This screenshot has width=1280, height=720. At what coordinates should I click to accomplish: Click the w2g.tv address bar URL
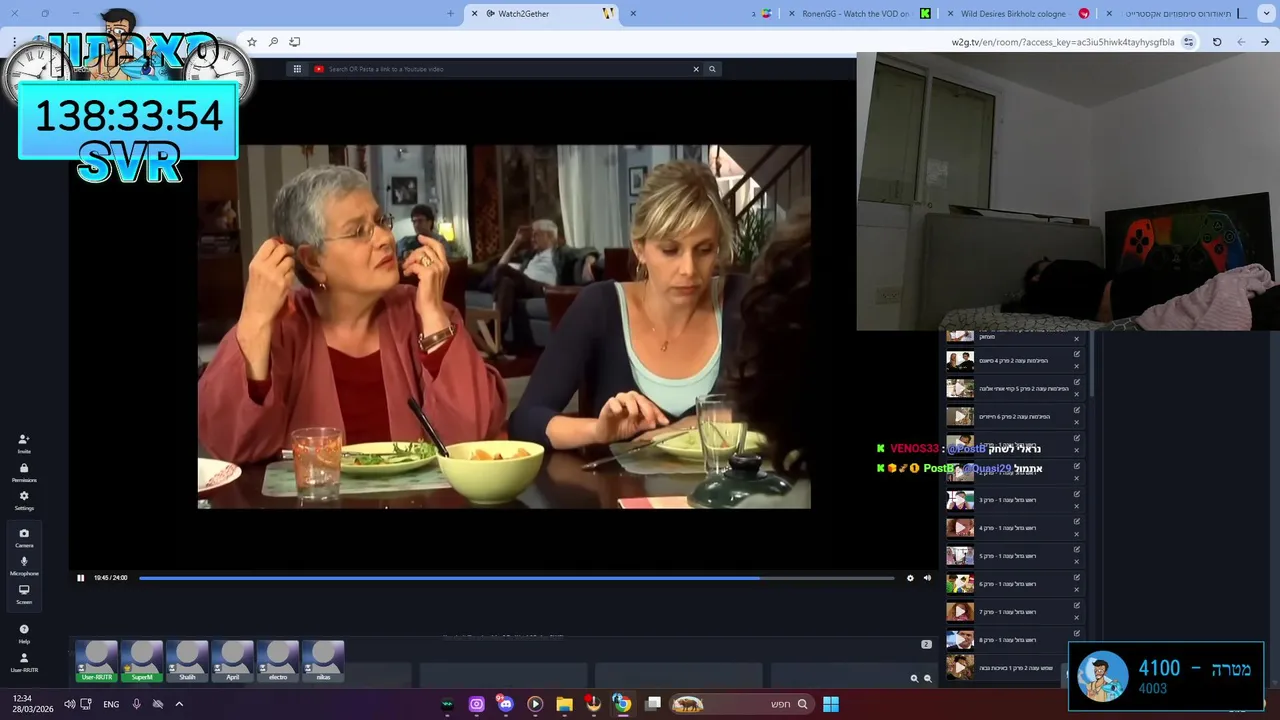tap(1062, 42)
